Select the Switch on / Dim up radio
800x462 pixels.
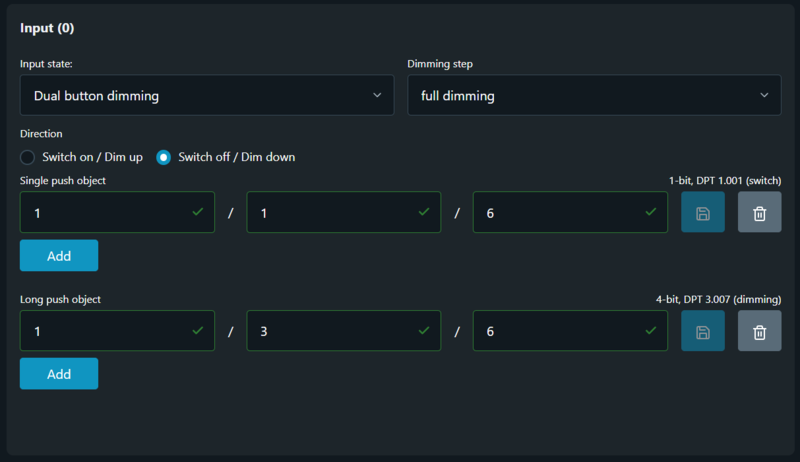pos(28,157)
